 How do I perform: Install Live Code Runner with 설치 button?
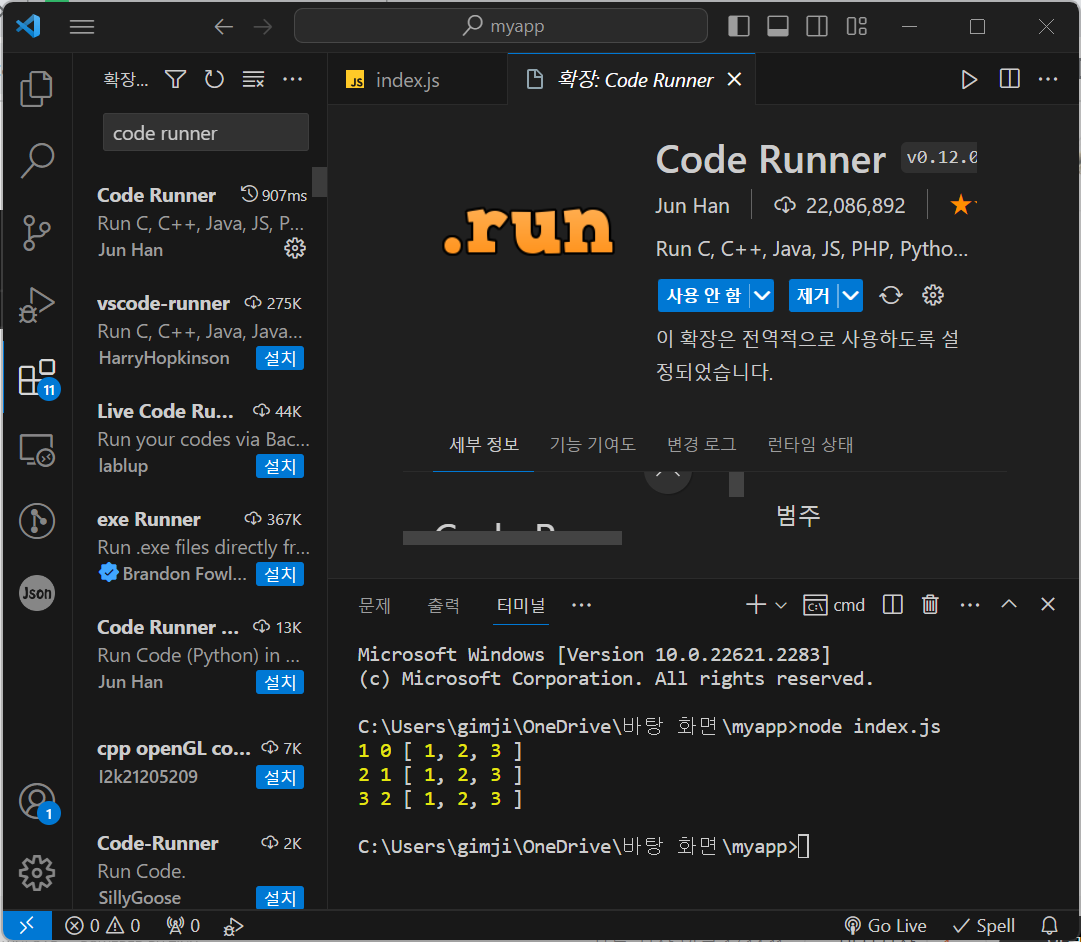[x=280, y=466]
